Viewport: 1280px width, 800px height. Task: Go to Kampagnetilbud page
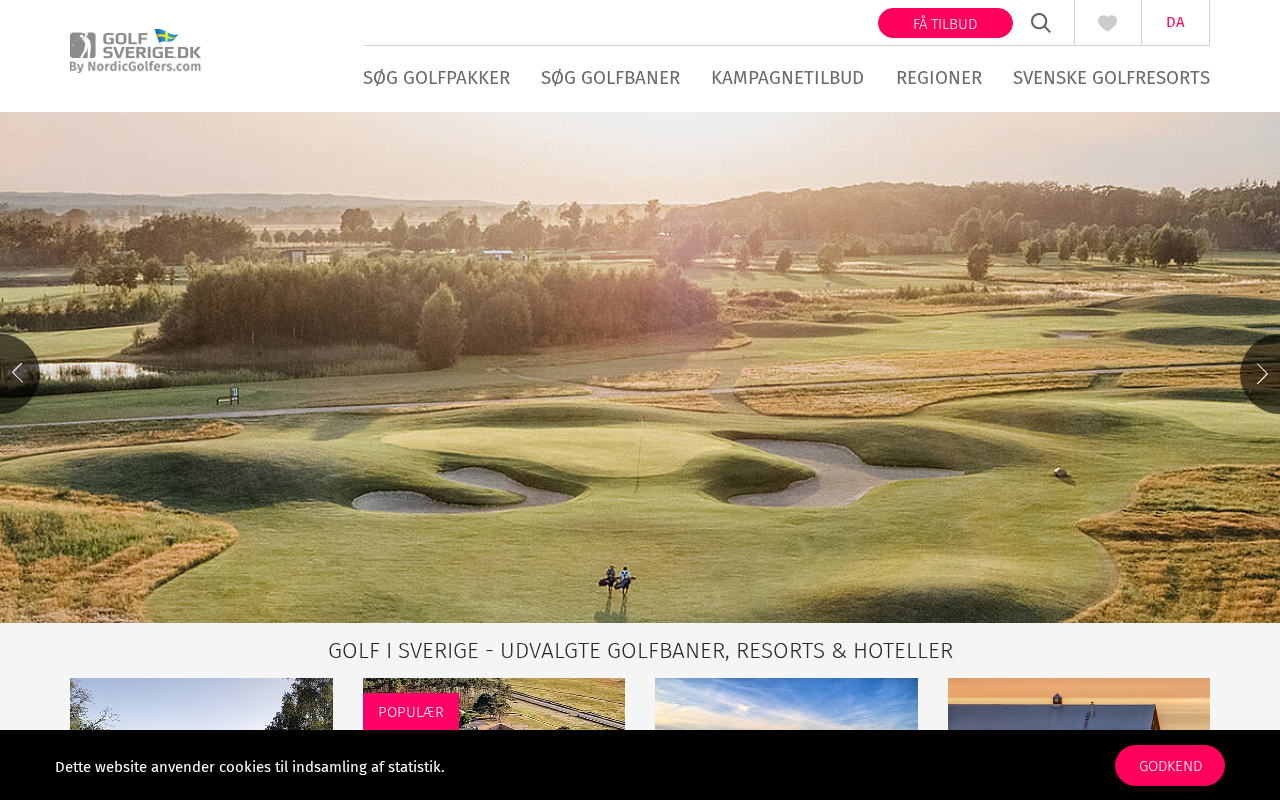787,77
